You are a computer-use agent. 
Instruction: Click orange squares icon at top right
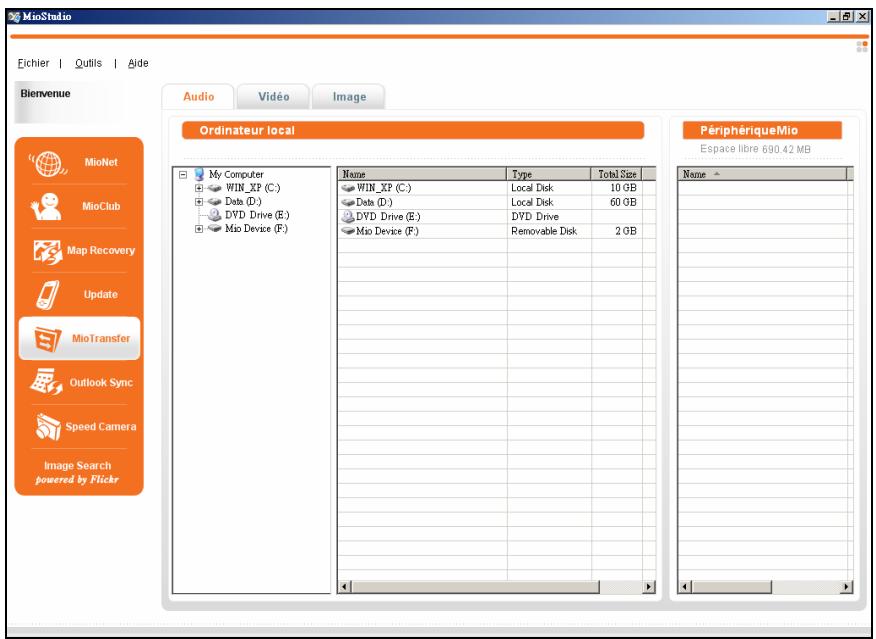[862, 46]
